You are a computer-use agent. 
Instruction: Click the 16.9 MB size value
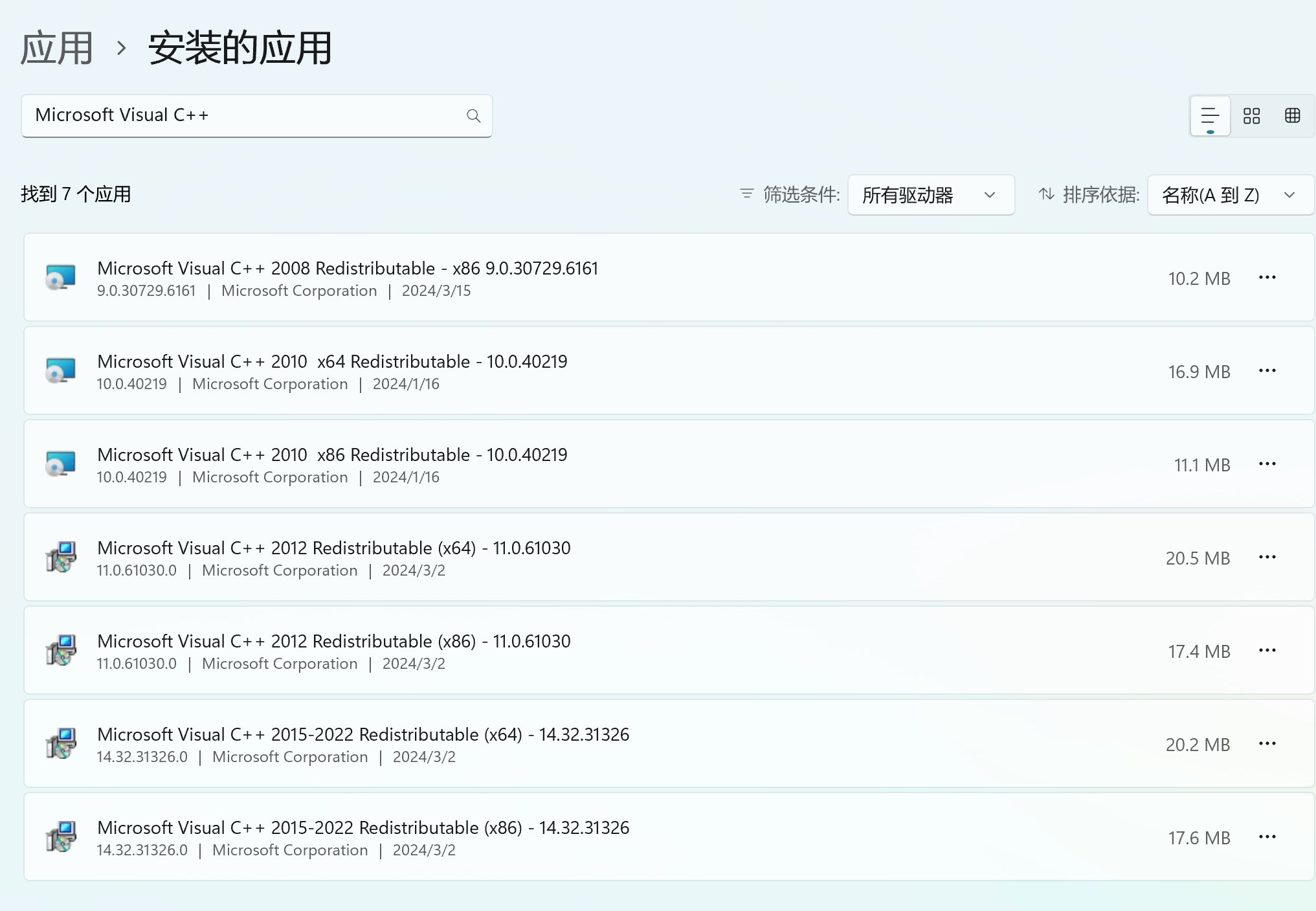tap(1199, 372)
